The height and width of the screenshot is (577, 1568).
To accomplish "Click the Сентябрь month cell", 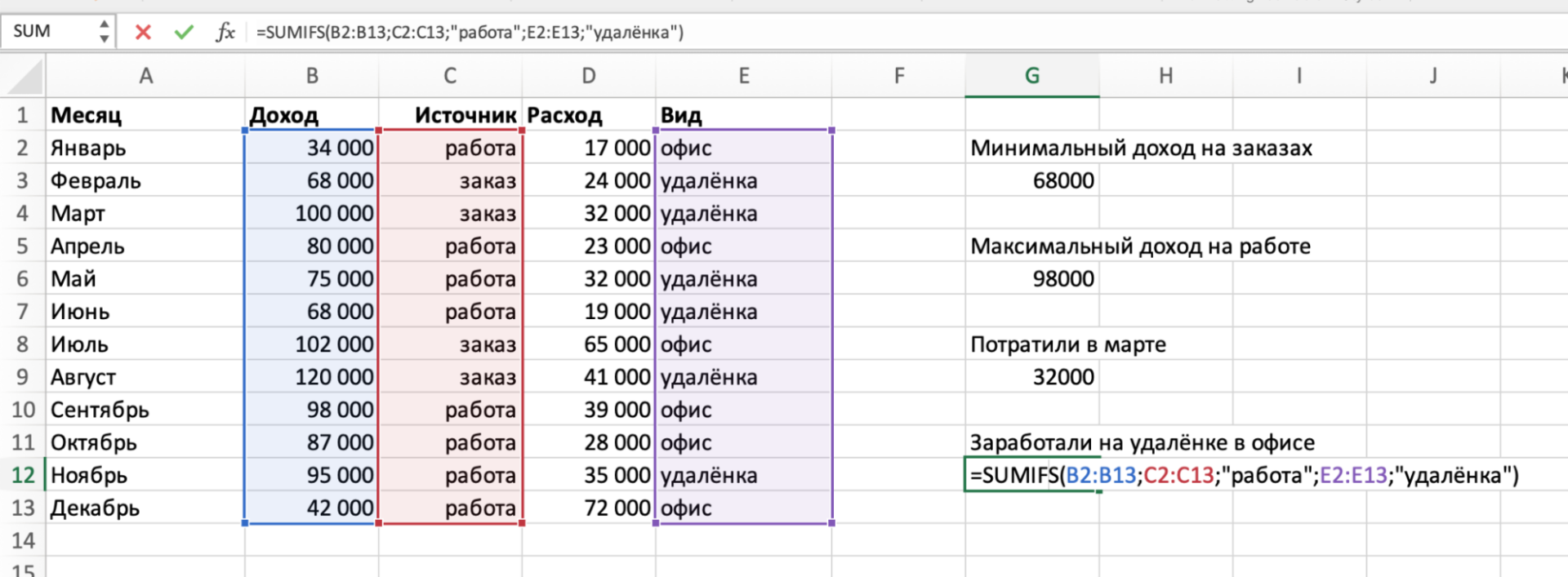I will (x=145, y=410).
